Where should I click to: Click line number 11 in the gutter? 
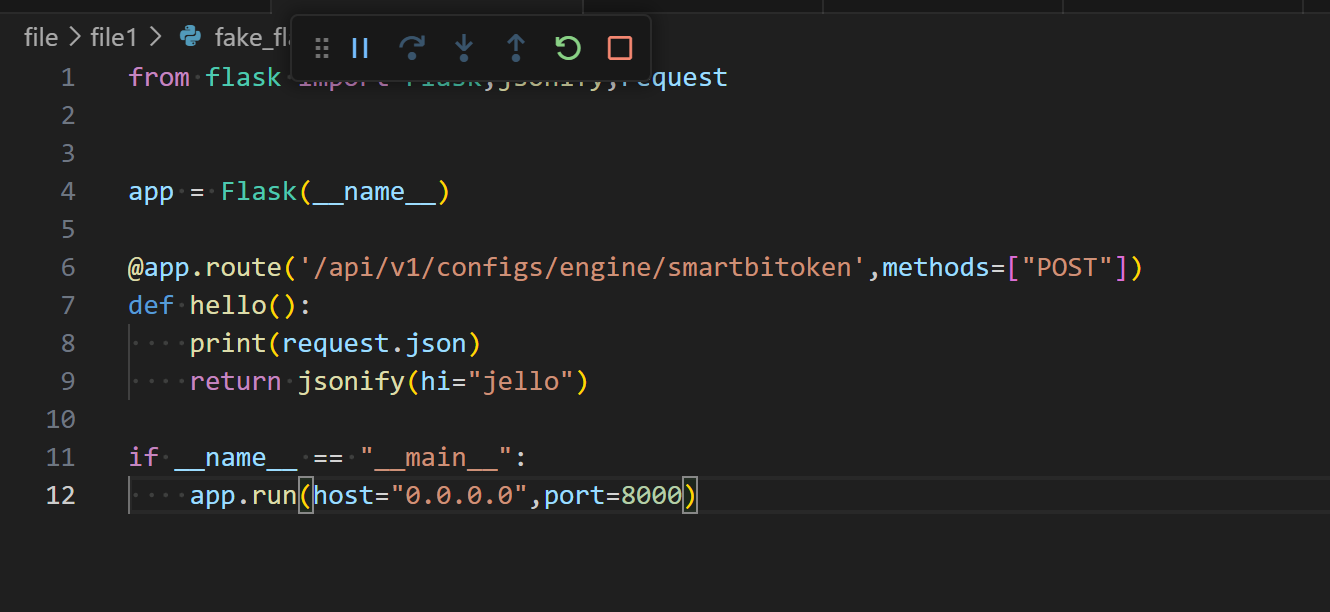point(60,457)
